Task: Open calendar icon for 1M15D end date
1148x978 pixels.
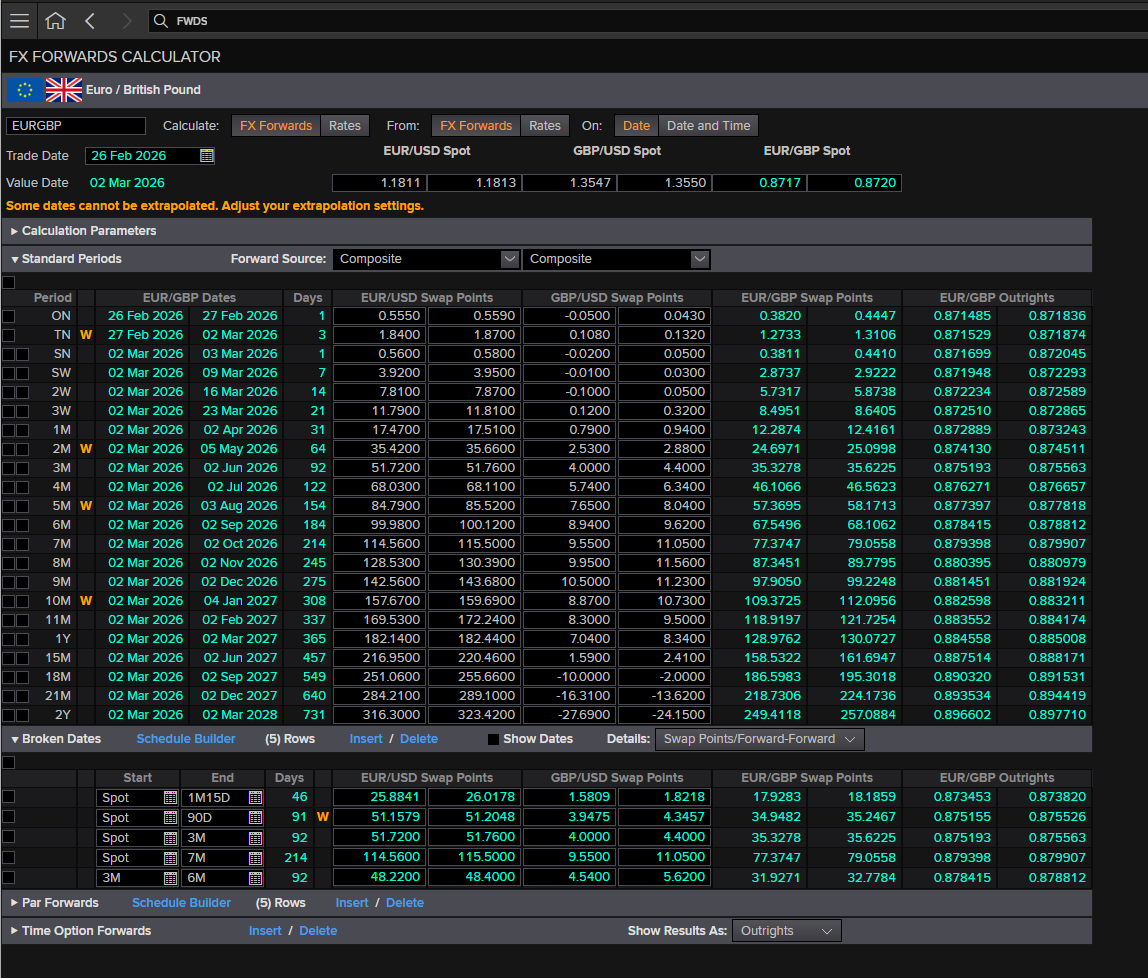Action: point(256,797)
